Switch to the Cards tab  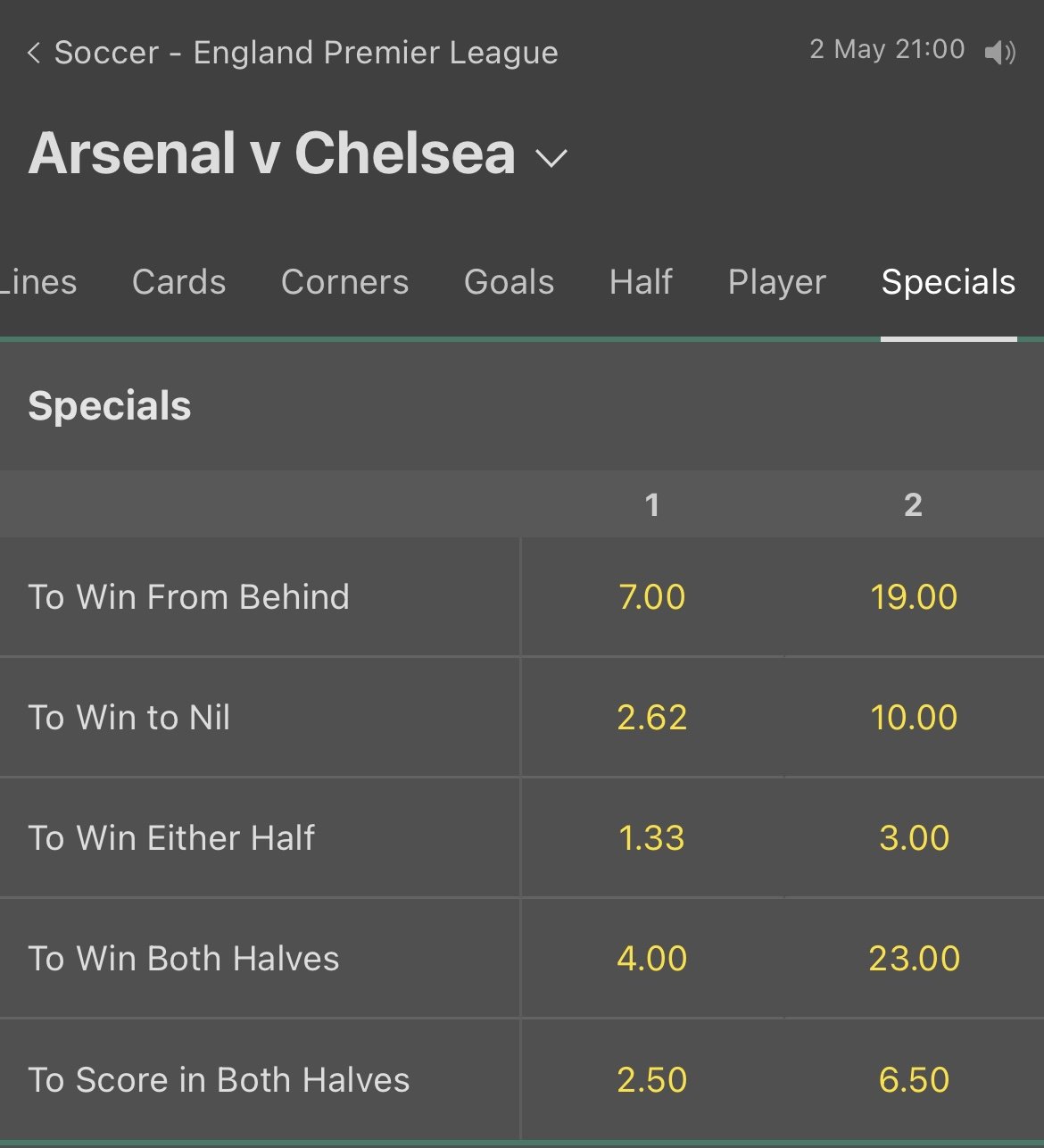178,282
